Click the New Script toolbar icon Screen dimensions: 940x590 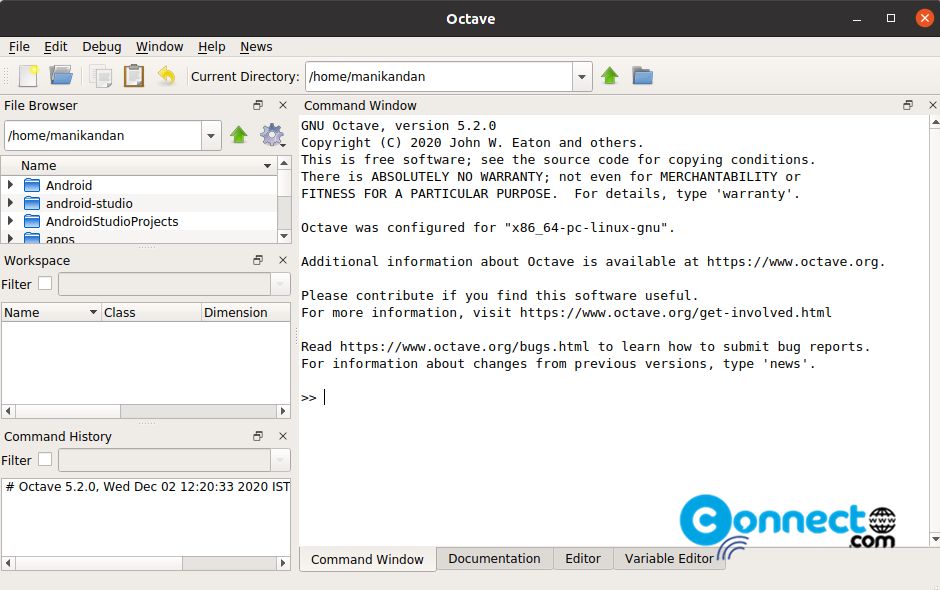28,76
